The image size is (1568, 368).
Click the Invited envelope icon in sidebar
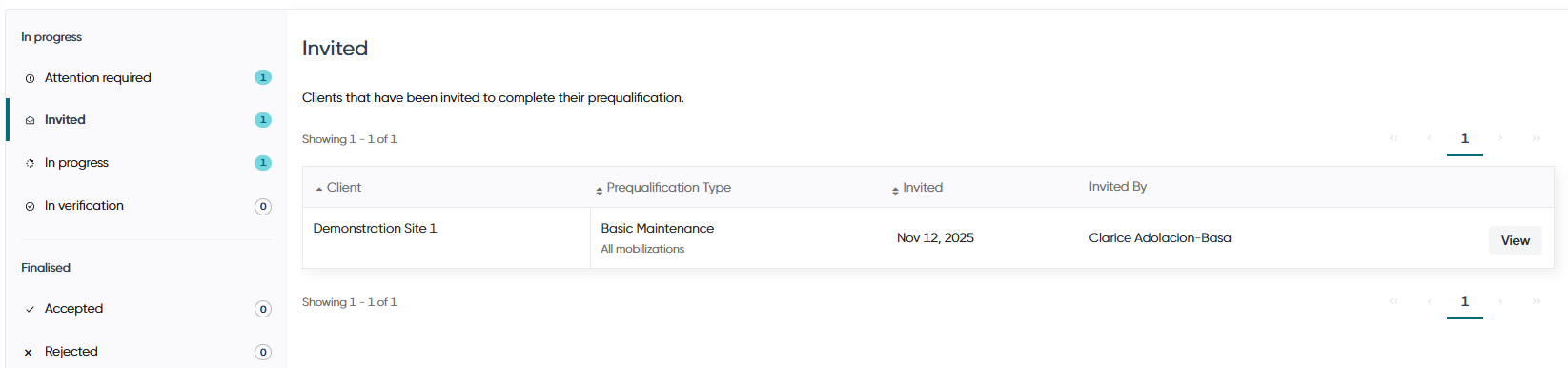[x=30, y=120]
